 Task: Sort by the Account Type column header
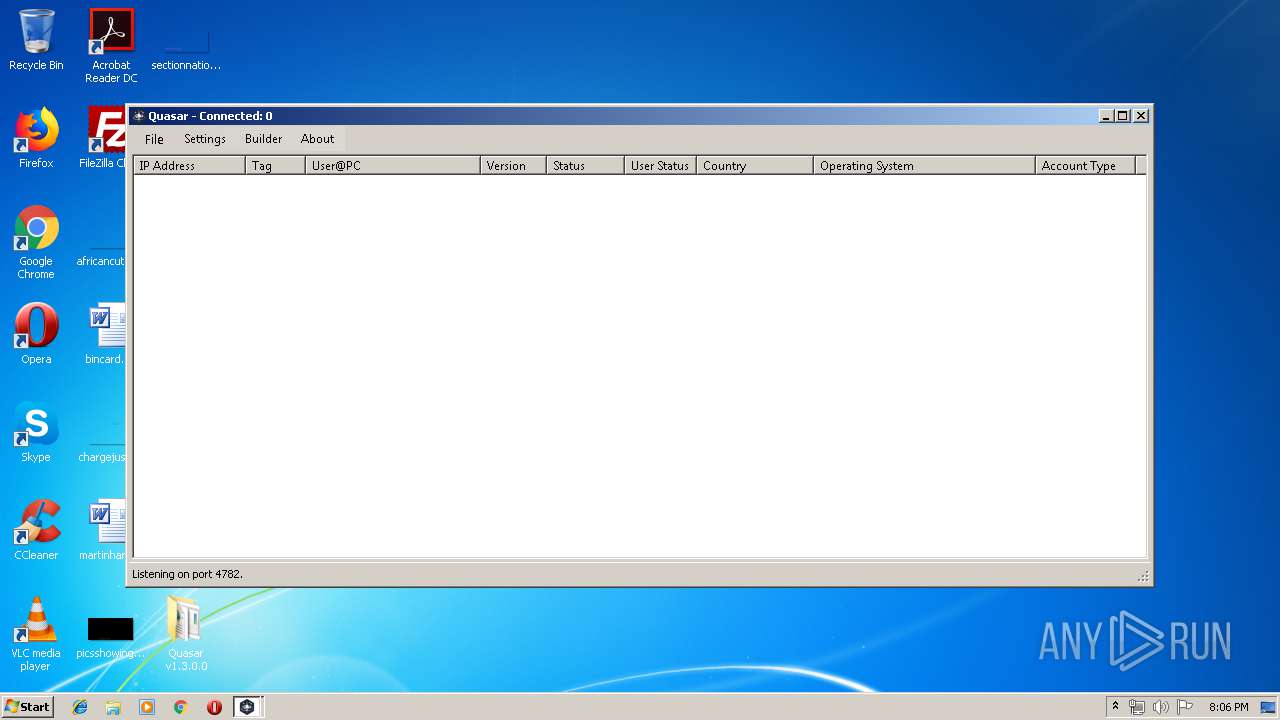coord(1086,166)
